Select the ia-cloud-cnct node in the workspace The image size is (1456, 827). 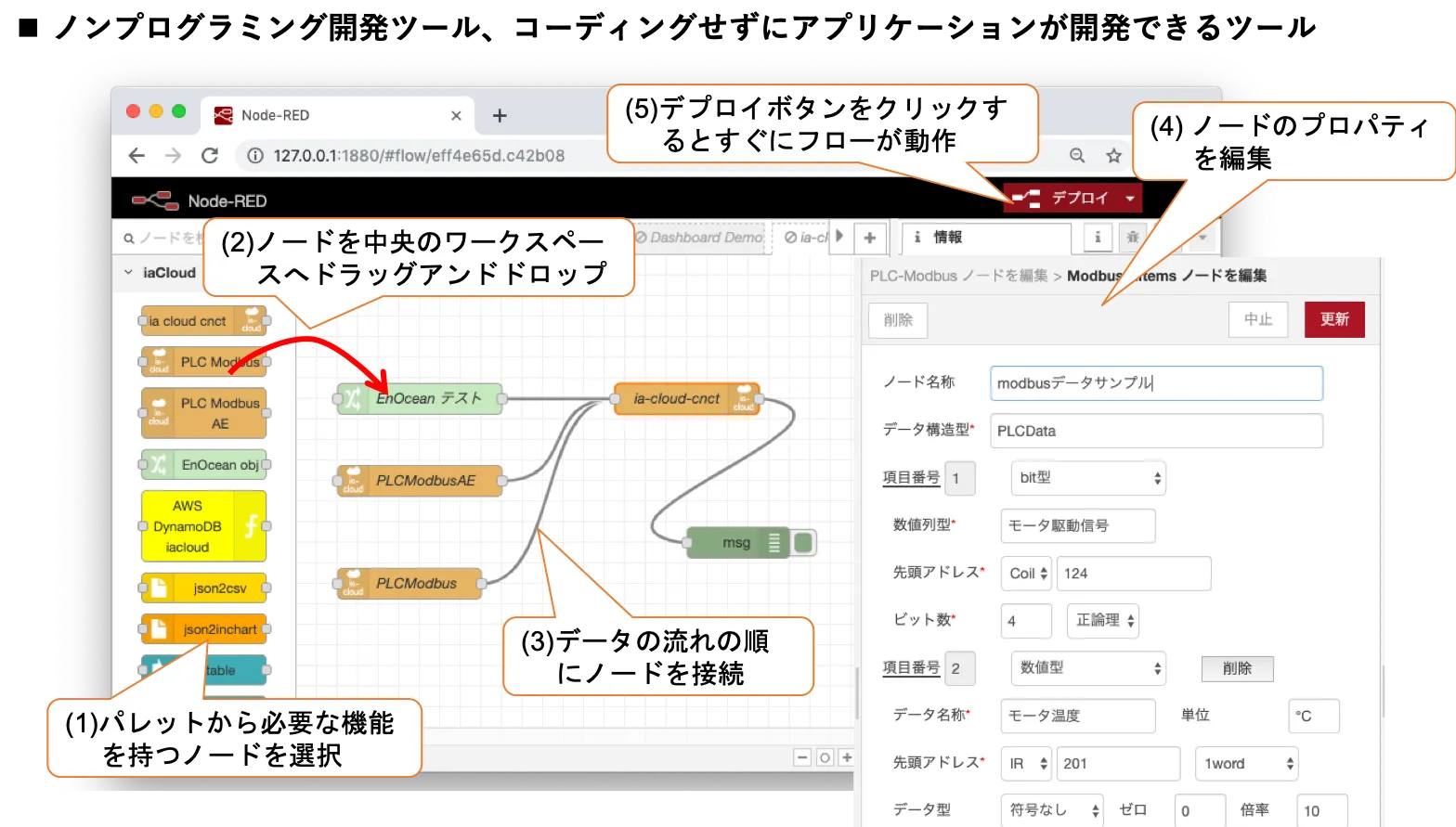tap(687, 398)
